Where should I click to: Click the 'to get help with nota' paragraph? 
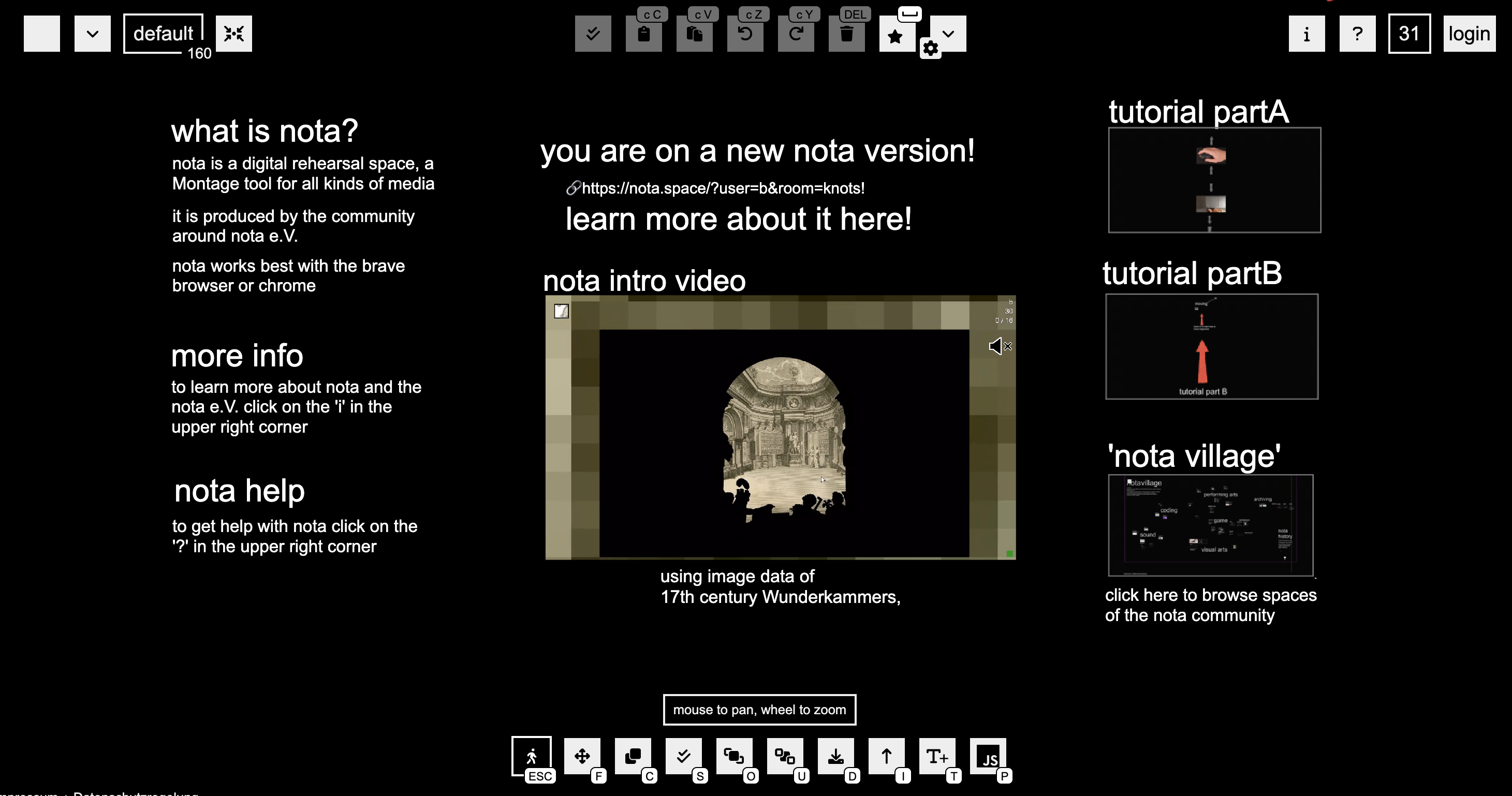[x=295, y=536]
